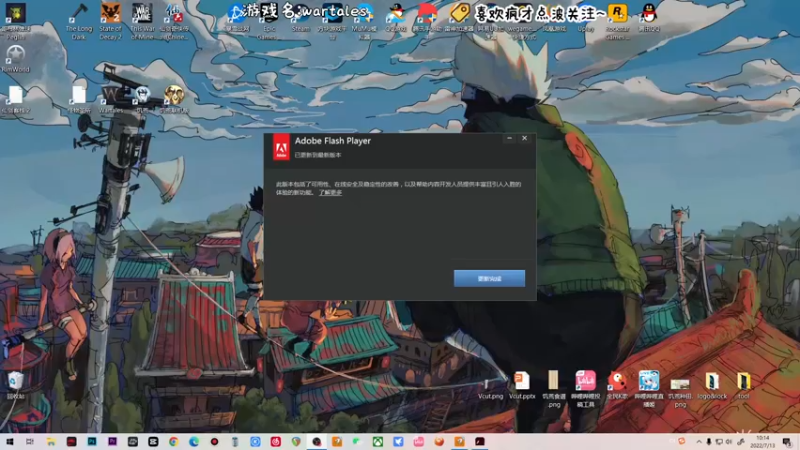Show hidden system tray icons
The image size is (800, 450).
tap(698, 442)
